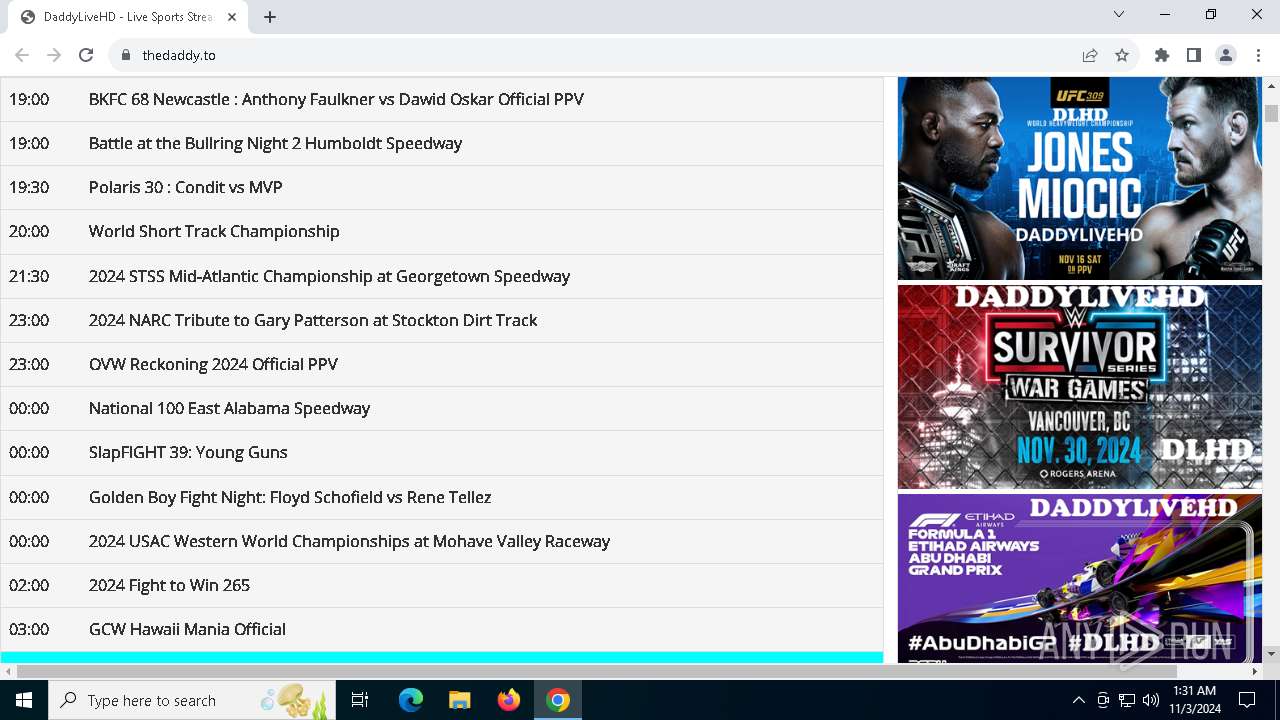Click the 19:30 time for Polaris 30
The image size is (1280, 720).
29,187
